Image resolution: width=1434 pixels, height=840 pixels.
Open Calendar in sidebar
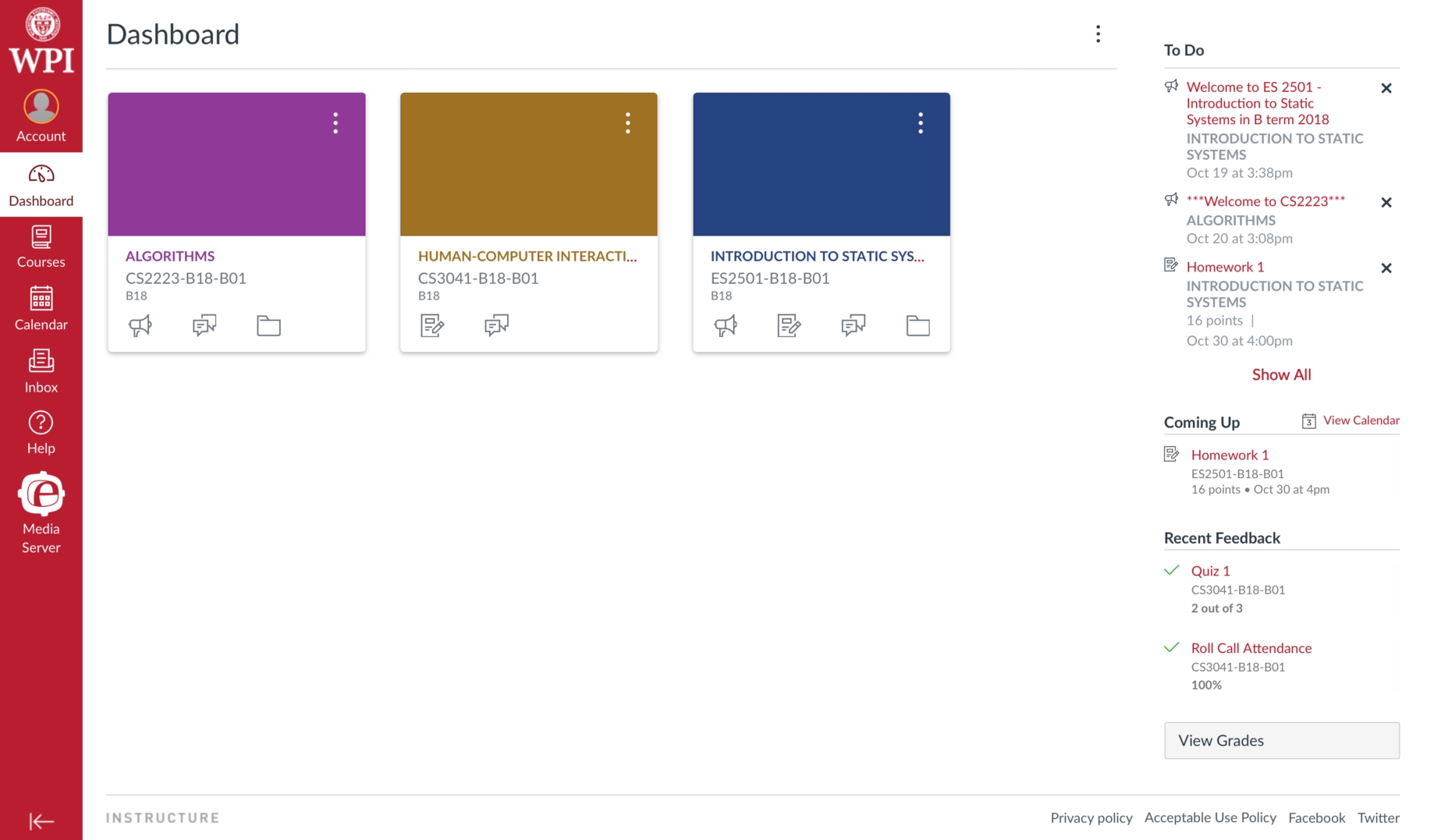click(41, 309)
